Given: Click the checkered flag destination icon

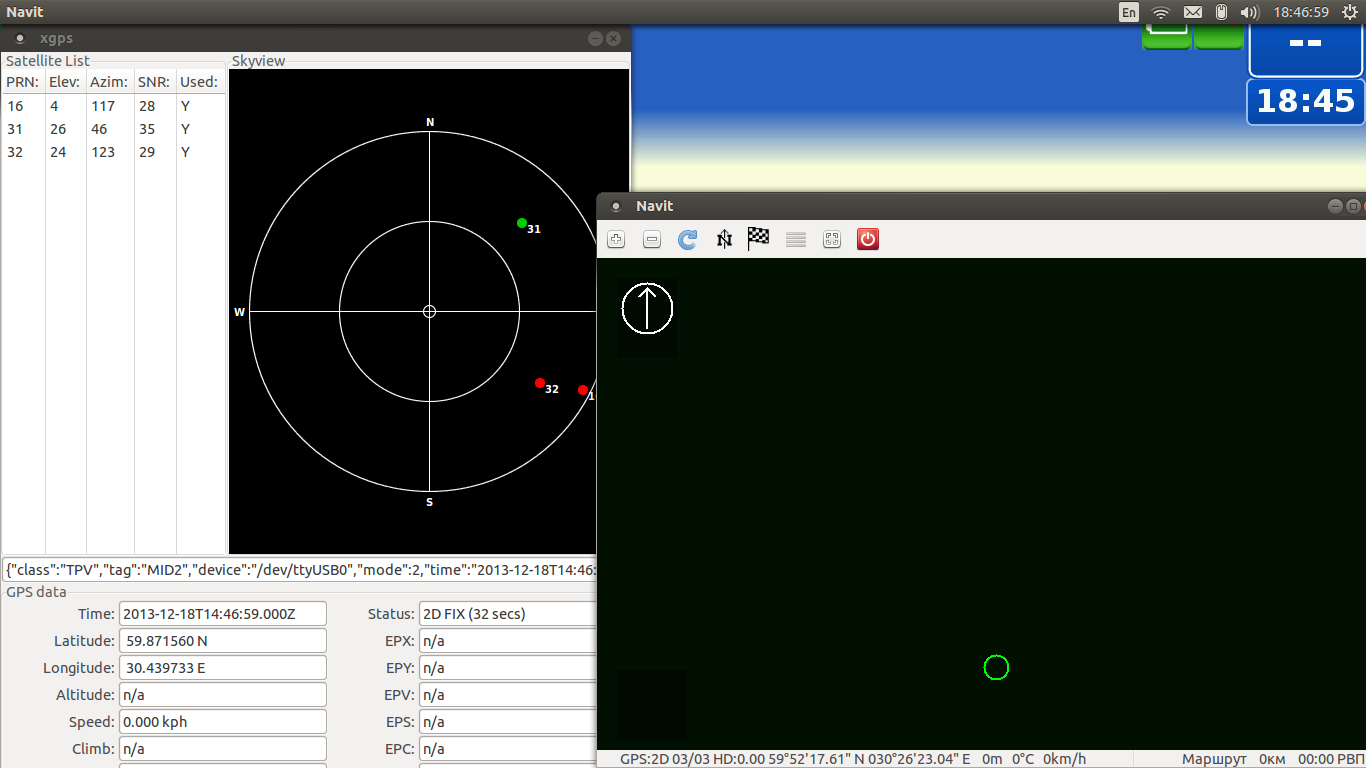Looking at the screenshot, I should [759, 239].
